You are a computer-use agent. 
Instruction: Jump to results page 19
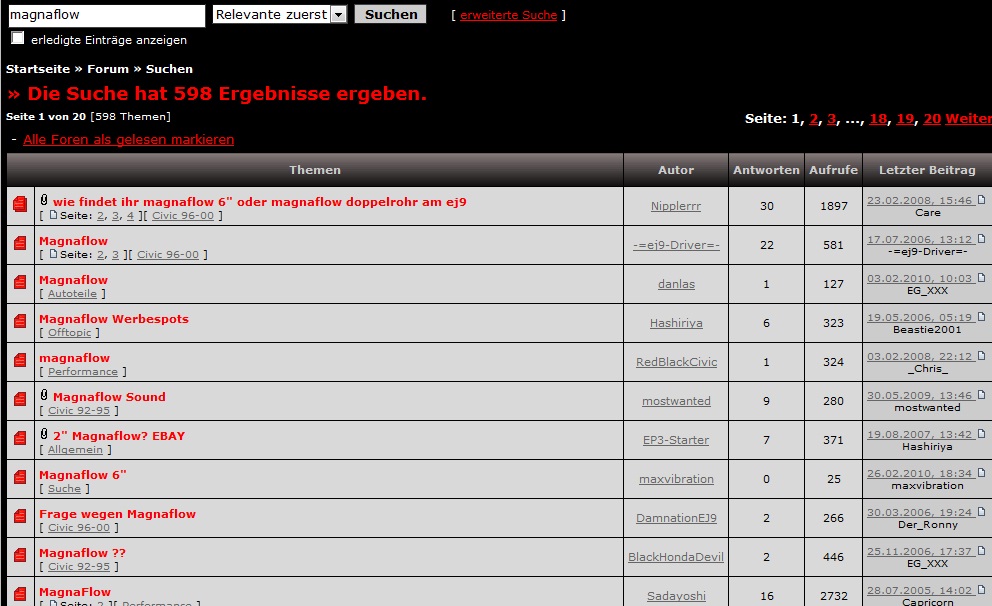905,119
